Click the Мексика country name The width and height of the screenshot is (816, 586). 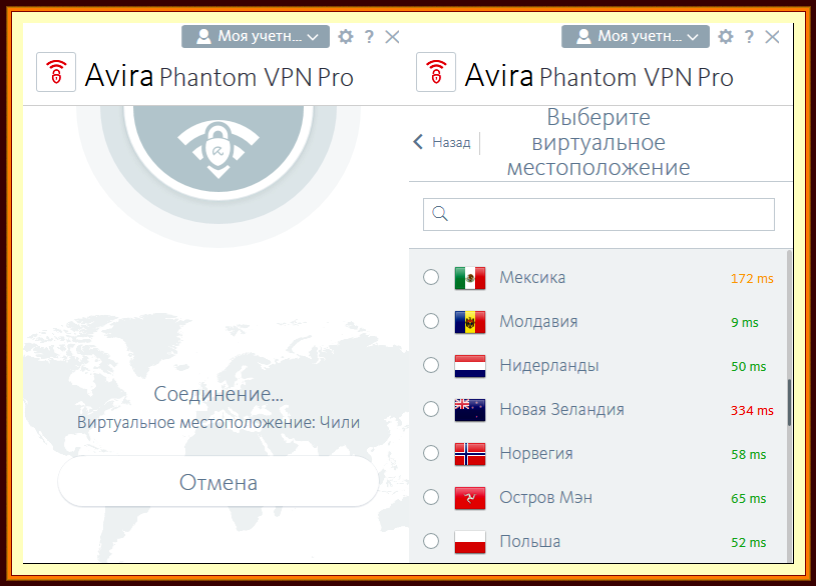tap(532, 277)
